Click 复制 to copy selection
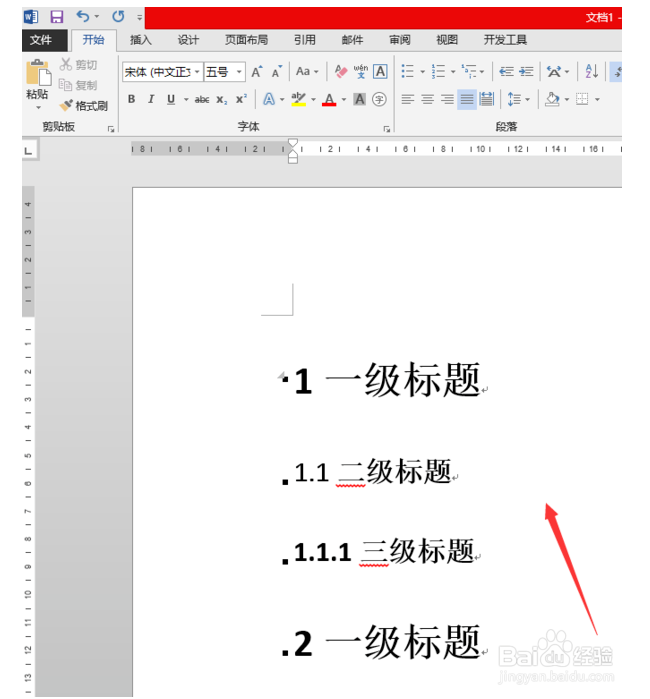650x699 pixels. [x=78, y=85]
